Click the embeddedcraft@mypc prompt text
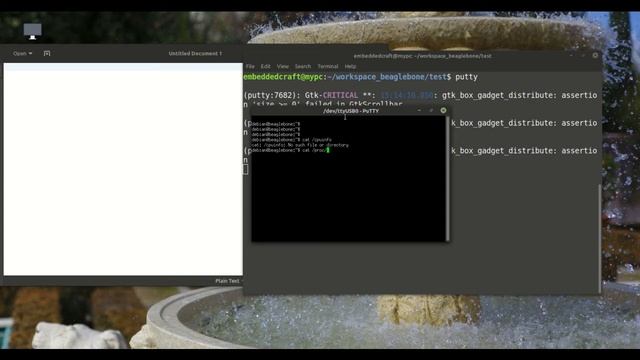Screen dimensions: 640x360 [x=283, y=77]
